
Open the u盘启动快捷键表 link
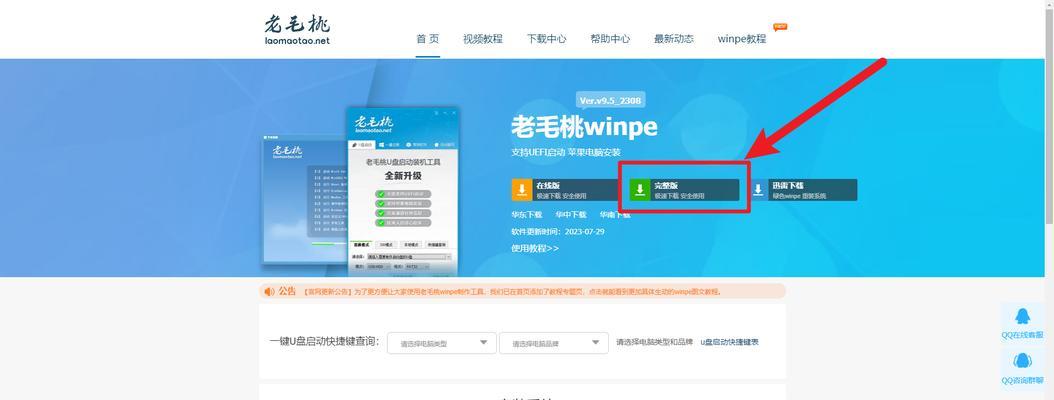pyautogui.click(x=729, y=342)
